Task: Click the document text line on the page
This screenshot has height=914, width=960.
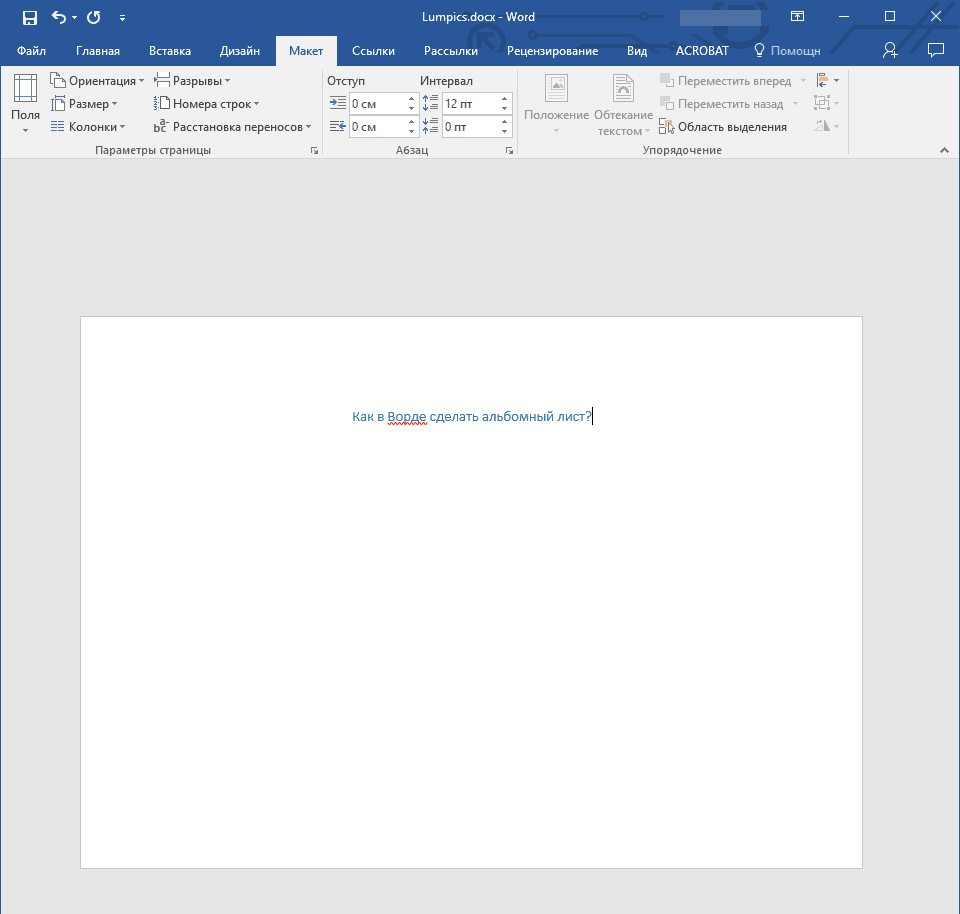Action: pyautogui.click(x=471, y=417)
